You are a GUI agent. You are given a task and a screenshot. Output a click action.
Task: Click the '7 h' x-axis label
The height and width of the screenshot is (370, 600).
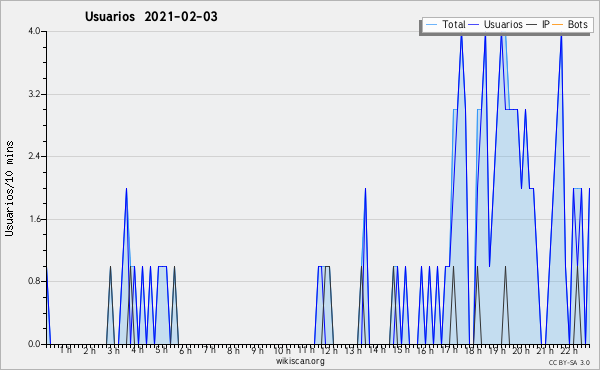click(x=209, y=350)
